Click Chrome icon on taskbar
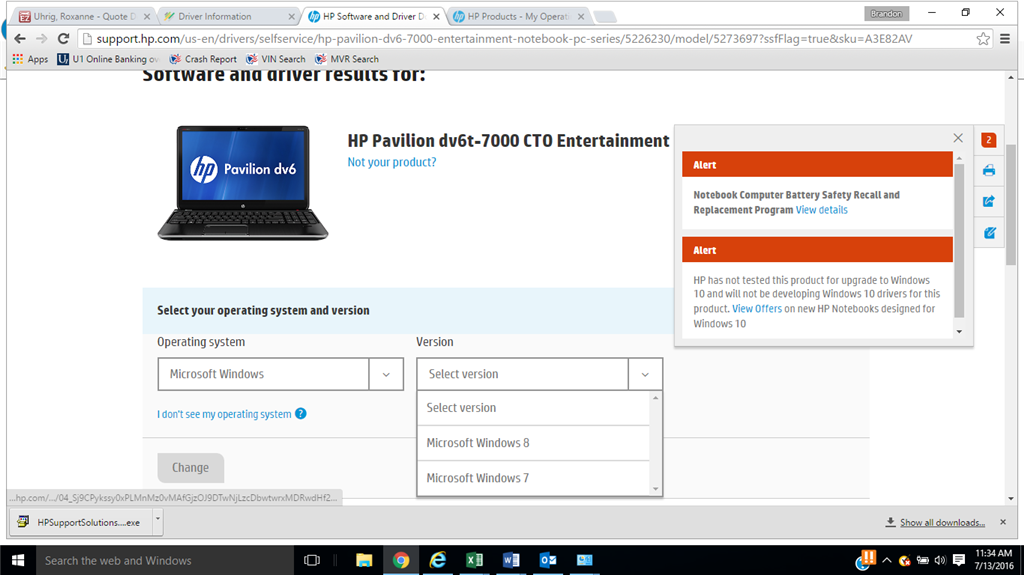 point(401,560)
